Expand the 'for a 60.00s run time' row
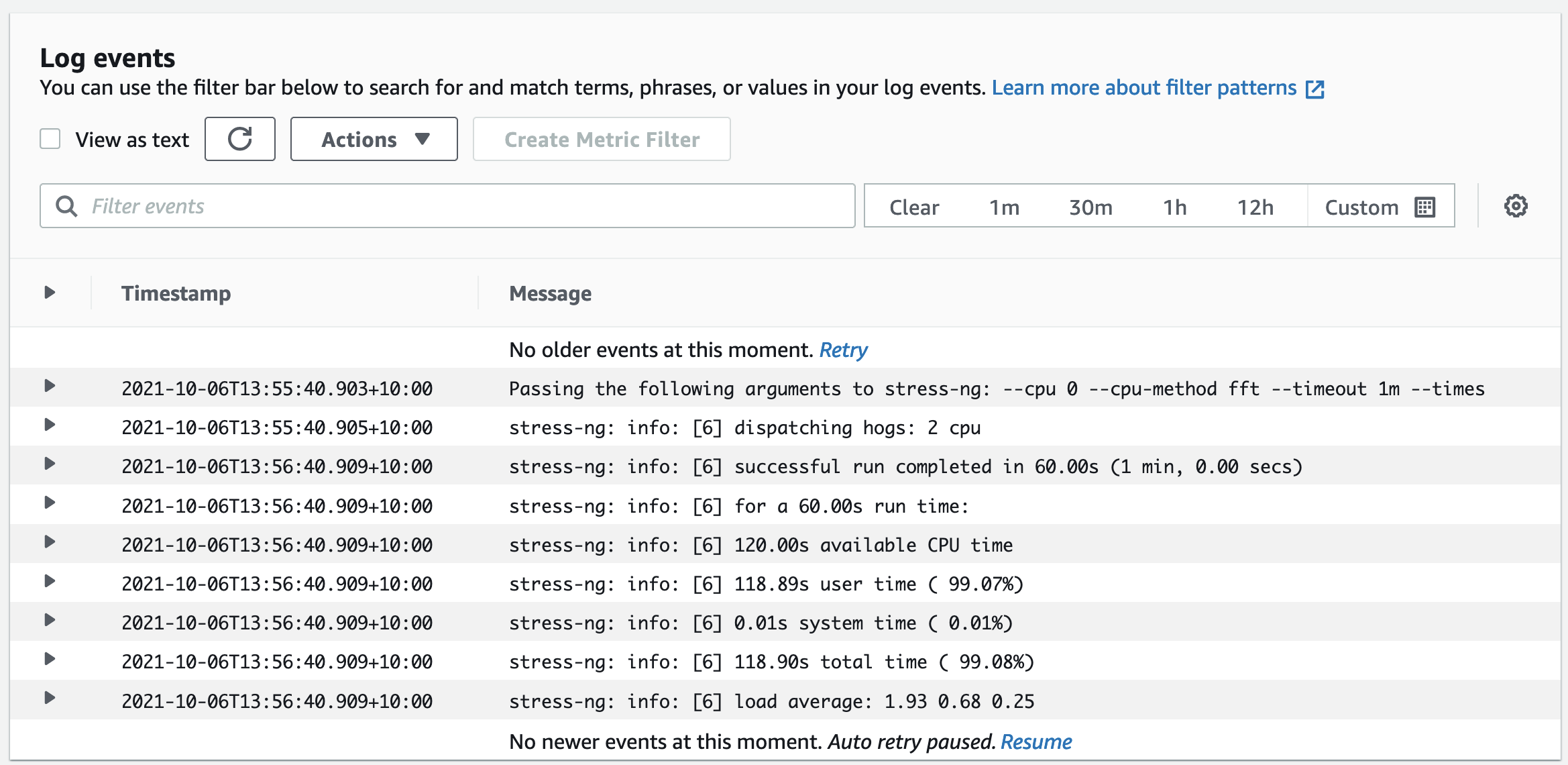 [x=49, y=503]
